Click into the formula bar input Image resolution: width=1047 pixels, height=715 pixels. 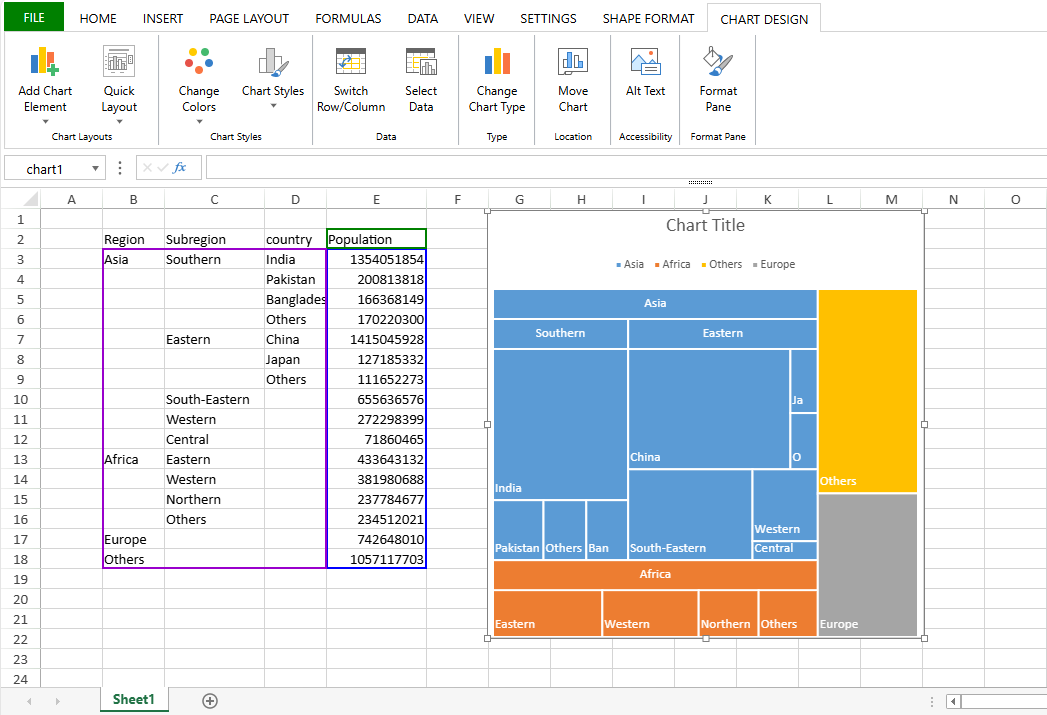[626, 168]
